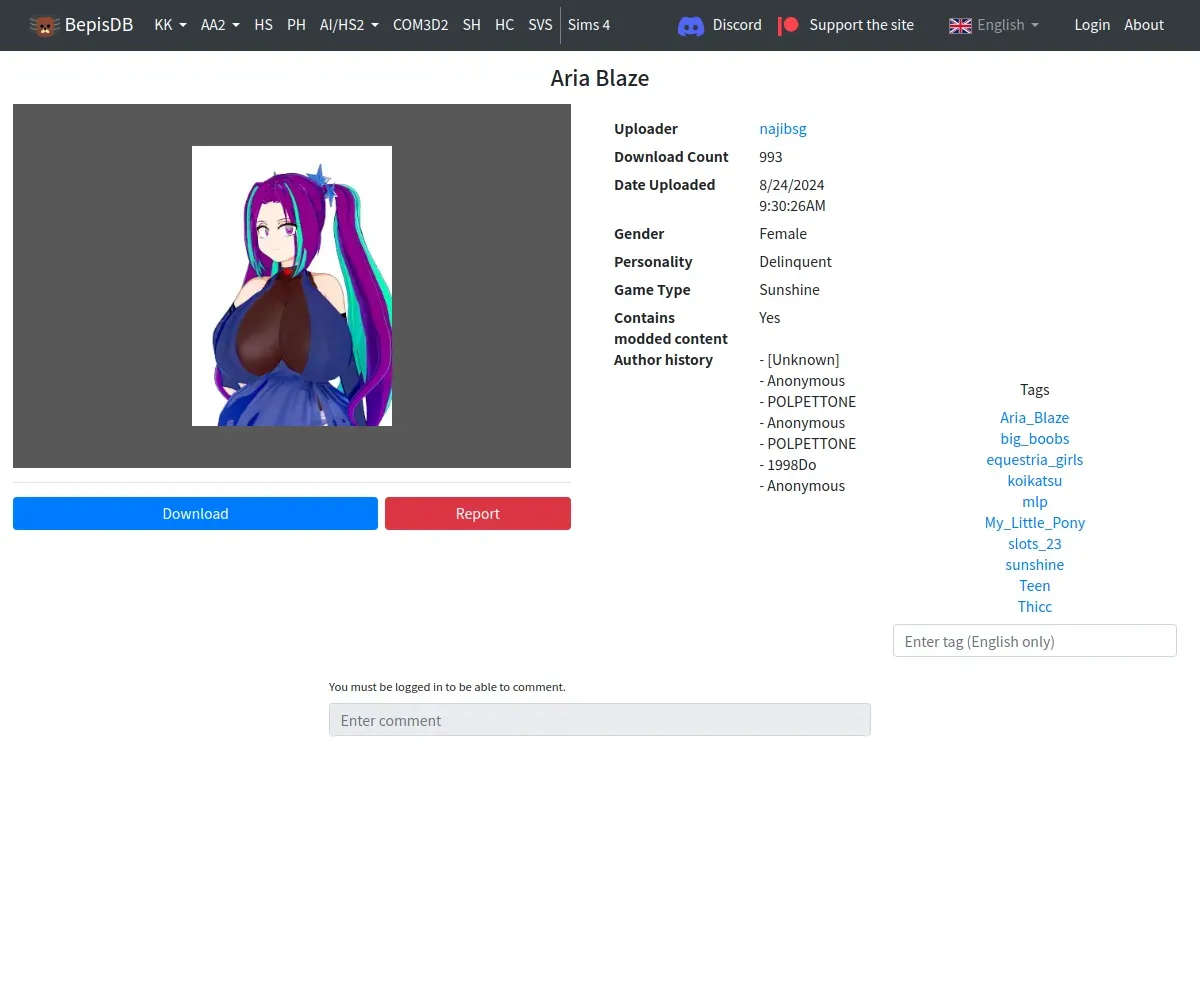The height and width of the screenshot is (1000, 1200).
Task: Select the sunshine tag
Action: pyautogui.click(x=1034, y=565)
